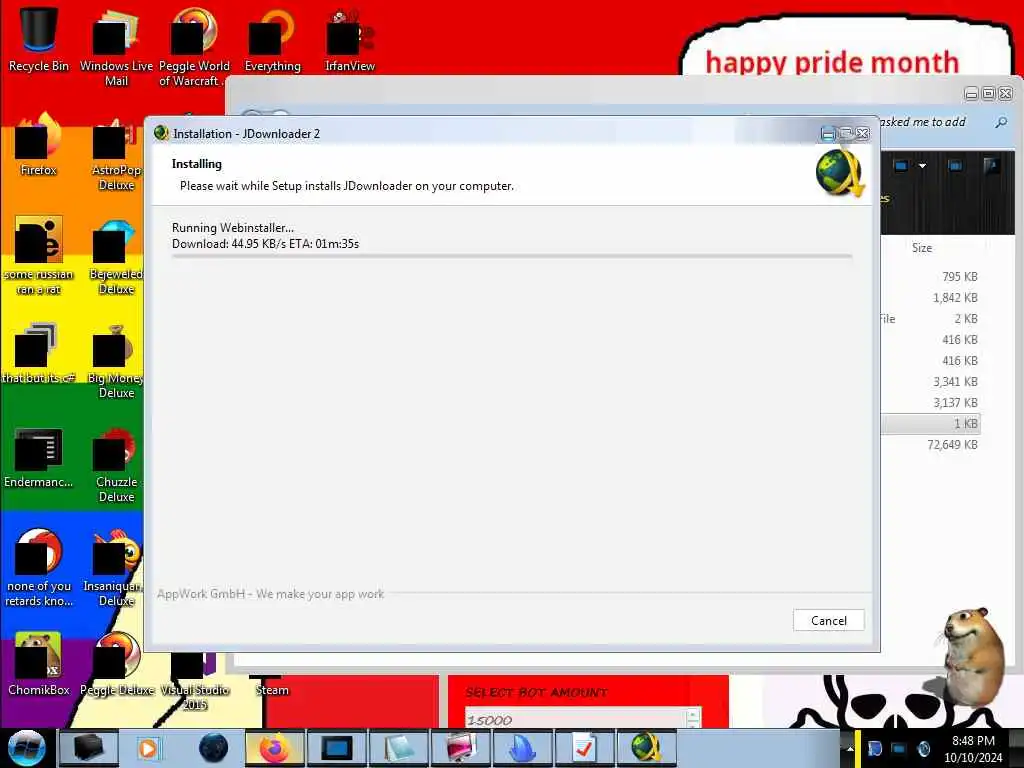Select the ChomikBox desktop icon
The width and height of the screenshot is (1024, 768).
pos(39,664)
